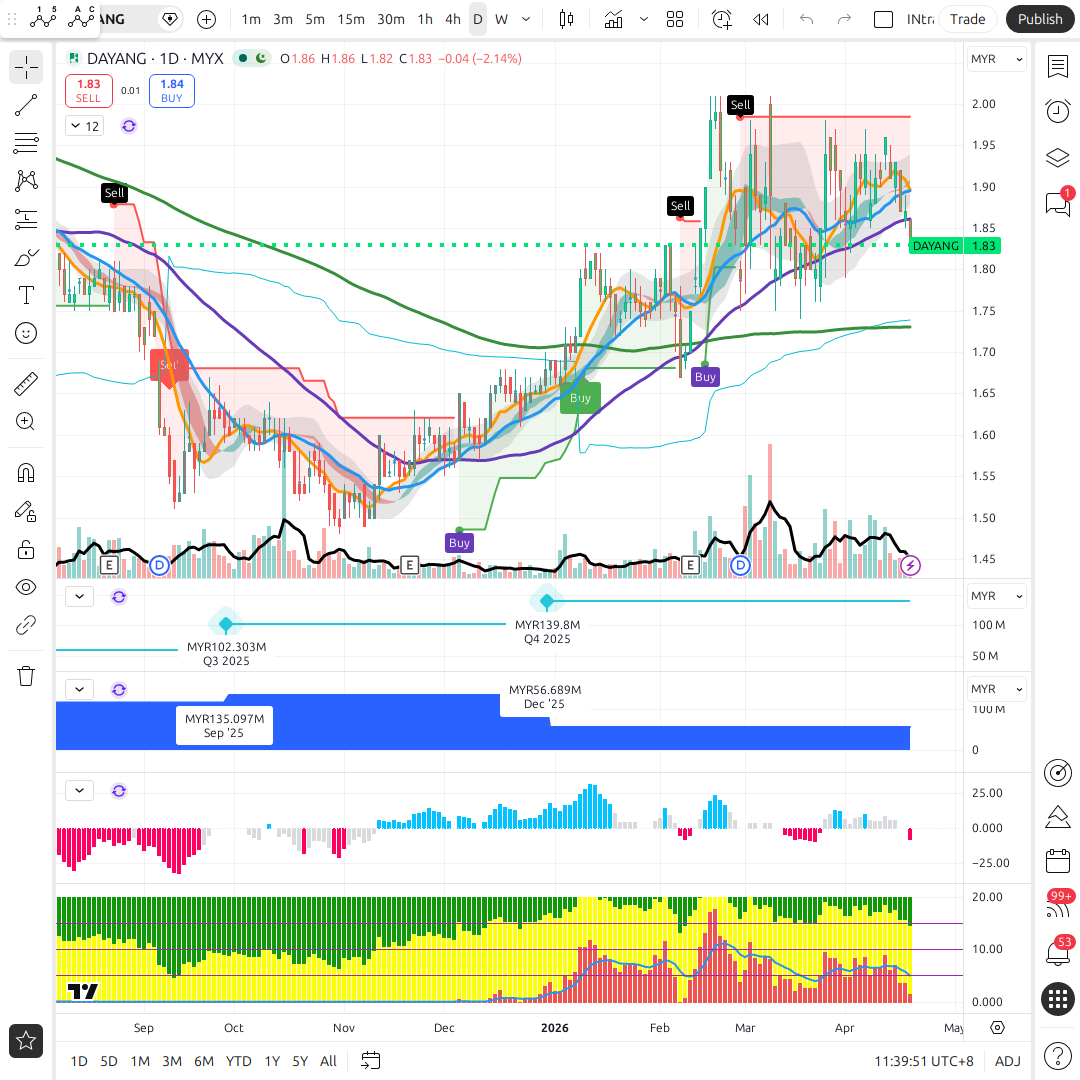
Task: Click the Q4 2025 diamond marker
Action: [x=547, y=601]
